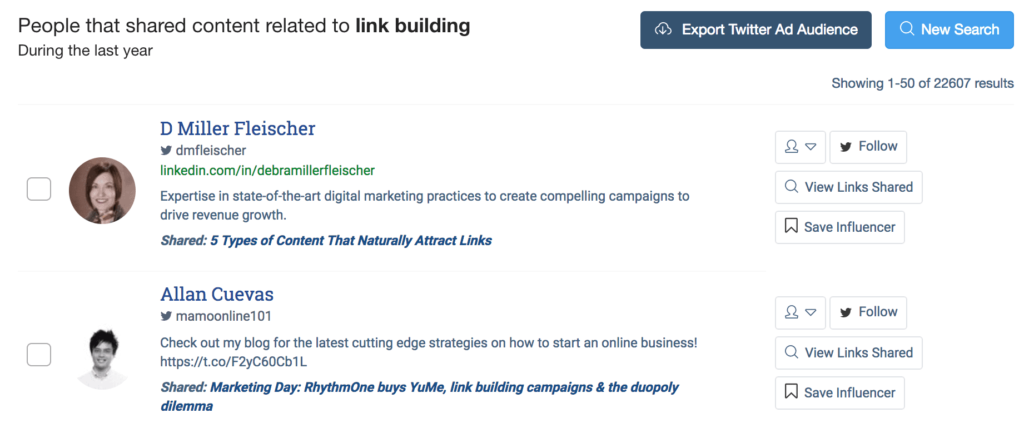This screenshot has width=1024, height=433.
Task: Open shared article 5 Types of Content link
Action: (350, 240)
